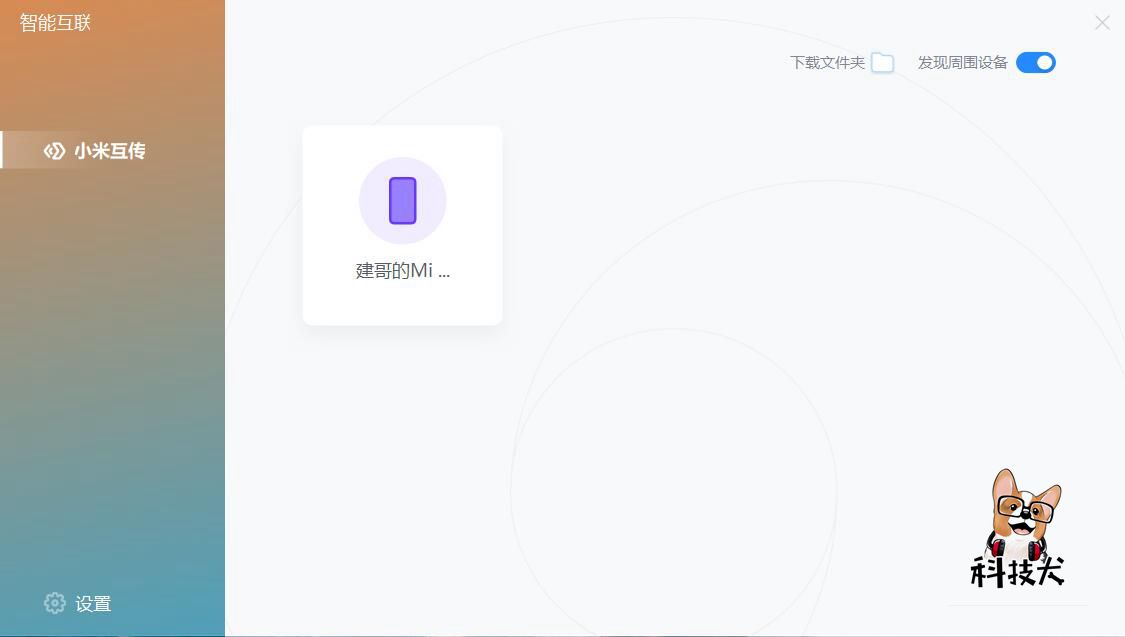Viewport: 1125px width, 637px height.
Task: Close the 智能互联 window
Action: click(1102, 22)
